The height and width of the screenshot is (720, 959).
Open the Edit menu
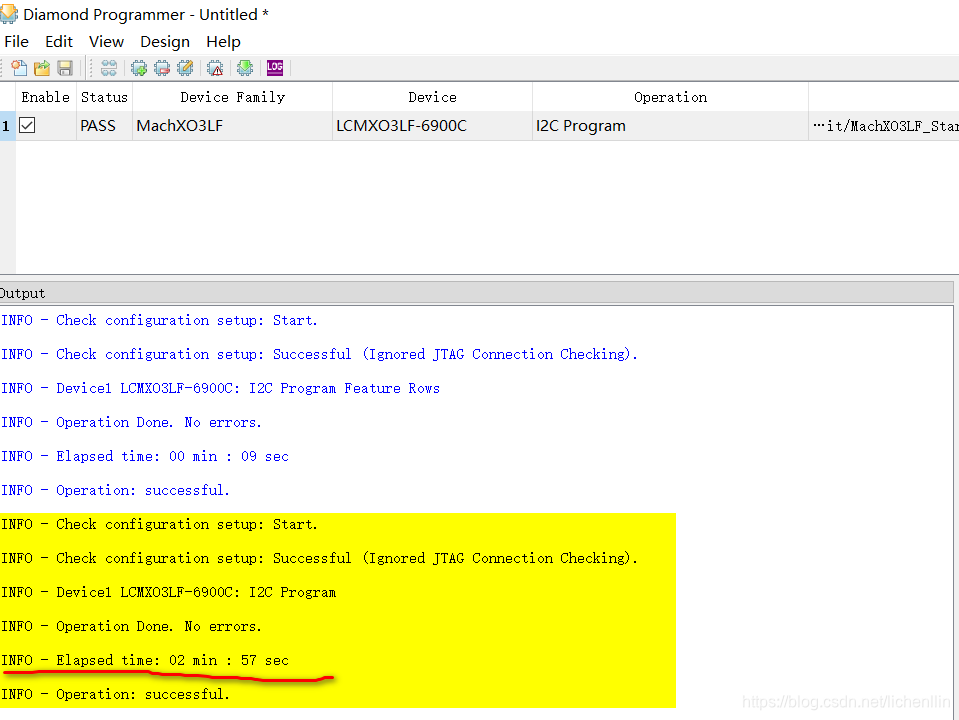point(59,42)
